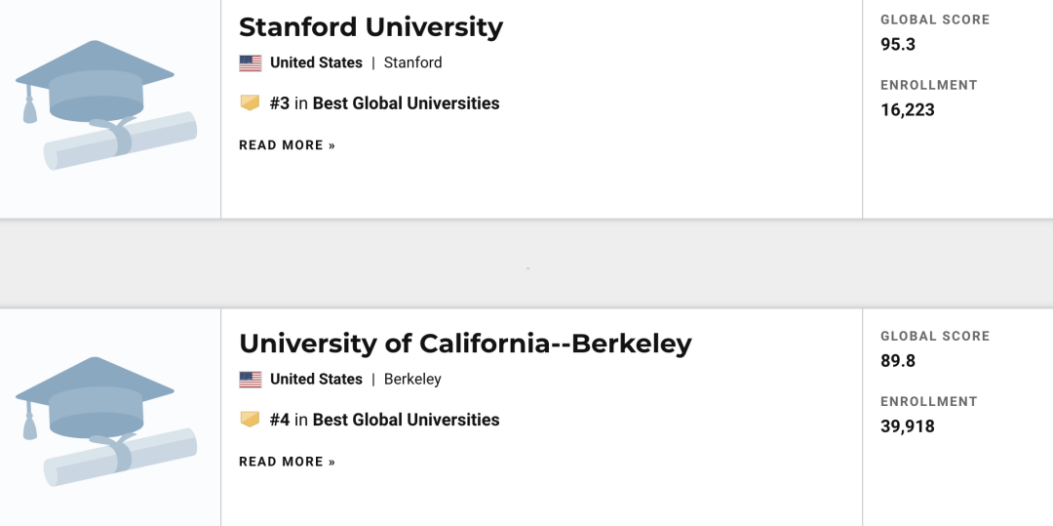Click Berkeley's global score of 89.8
Image resolution: width=1053 pixels, height=526 pixels.
[898, 361]
